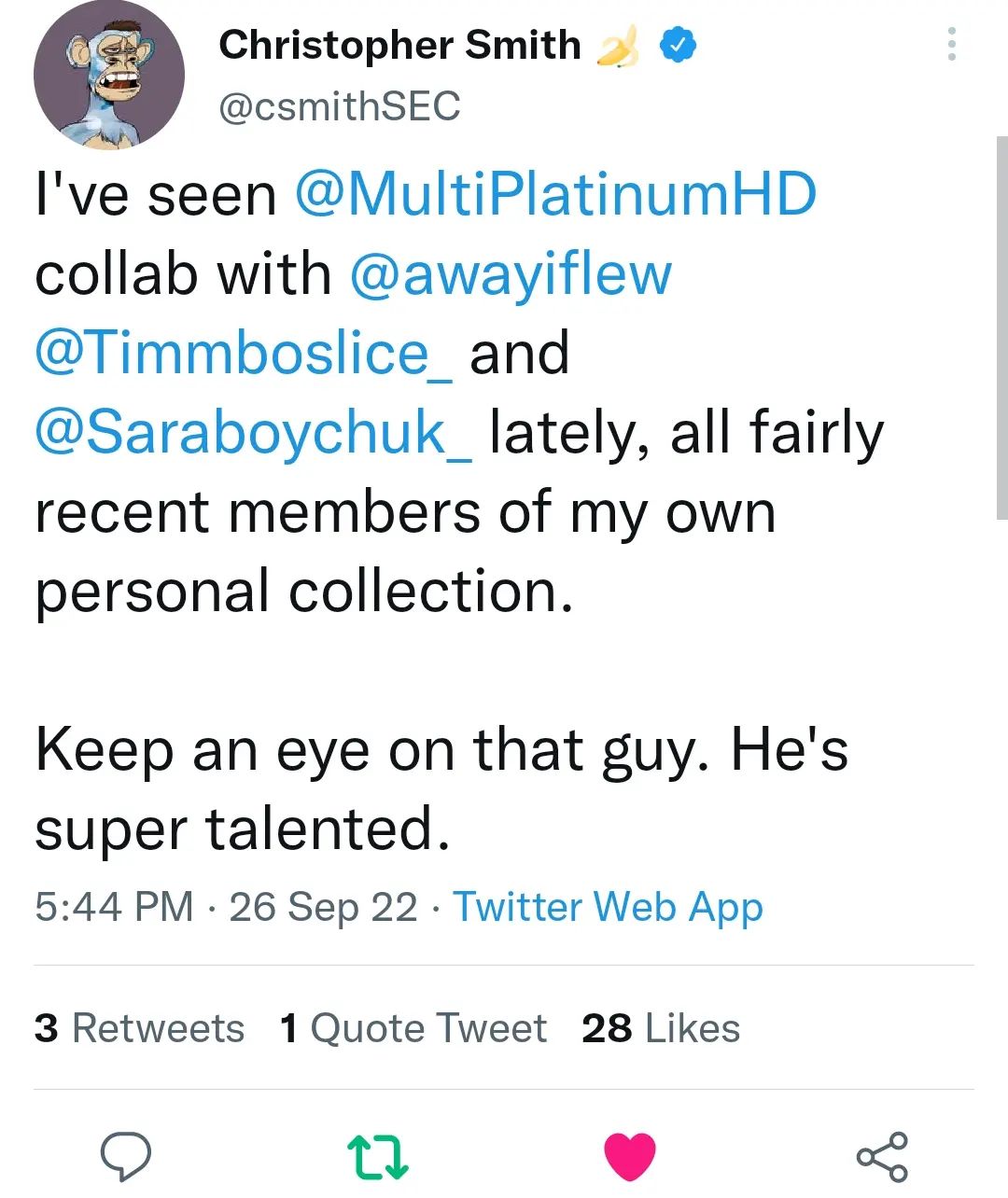View the 3 Retweets list
Screen dimensions: 1008x1198
click(139, 1028)
